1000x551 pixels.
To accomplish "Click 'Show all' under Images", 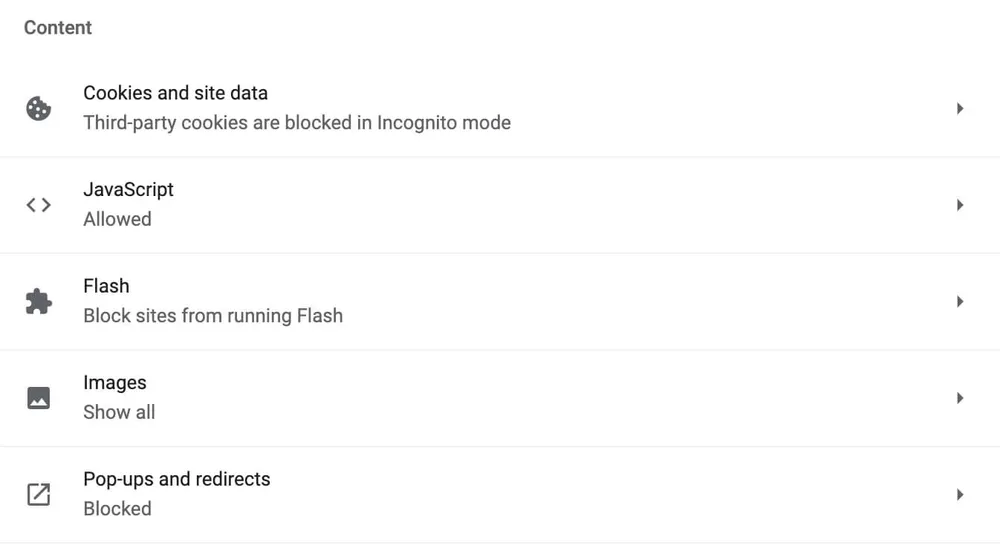I will click(x=119, y=412).
